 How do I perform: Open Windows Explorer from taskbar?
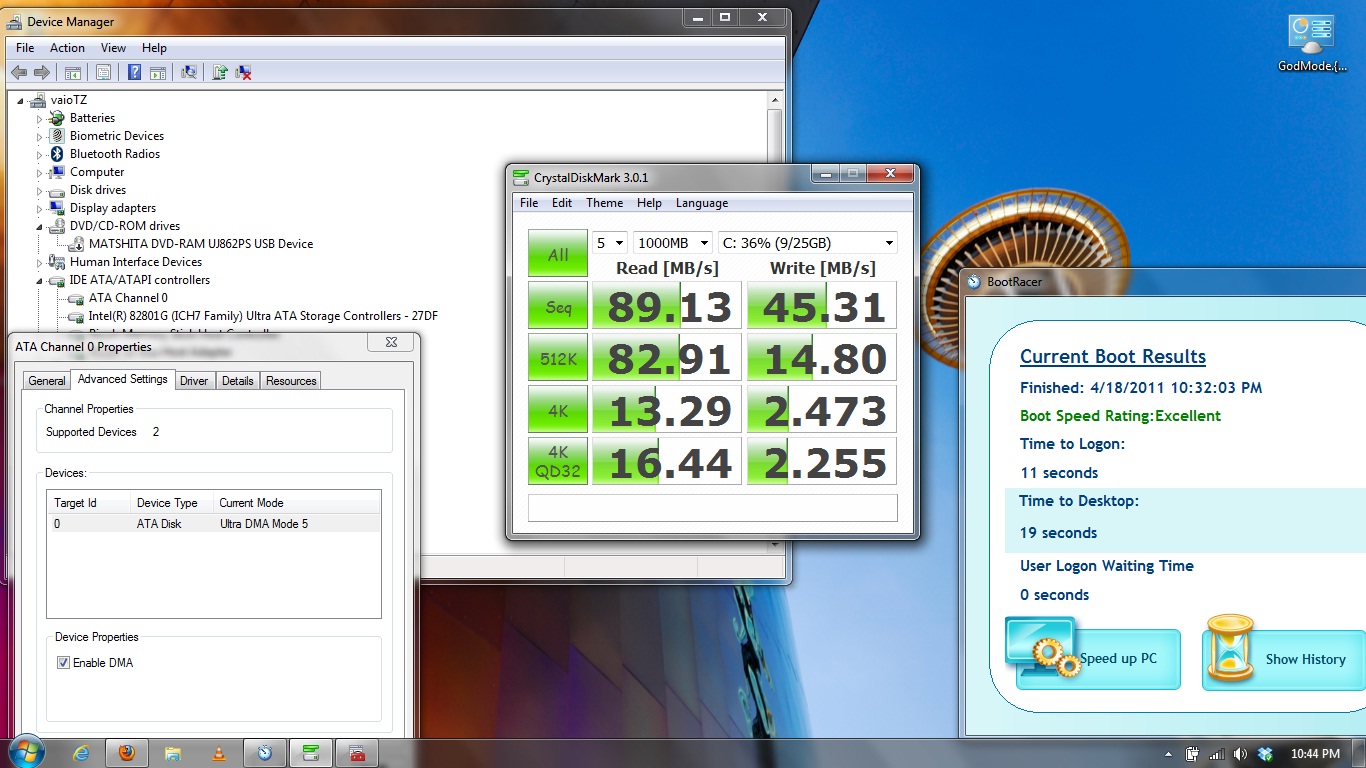[173, 753]
